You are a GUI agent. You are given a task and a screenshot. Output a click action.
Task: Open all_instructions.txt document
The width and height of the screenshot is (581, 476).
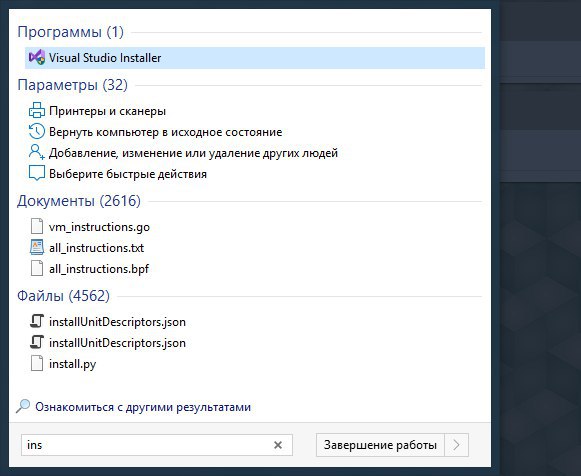point(96,248)
